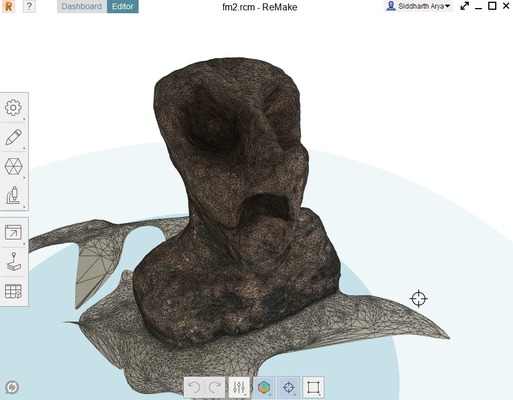Toggle the pivot crosshair button
513x400 pixels.
click(289, 387)
